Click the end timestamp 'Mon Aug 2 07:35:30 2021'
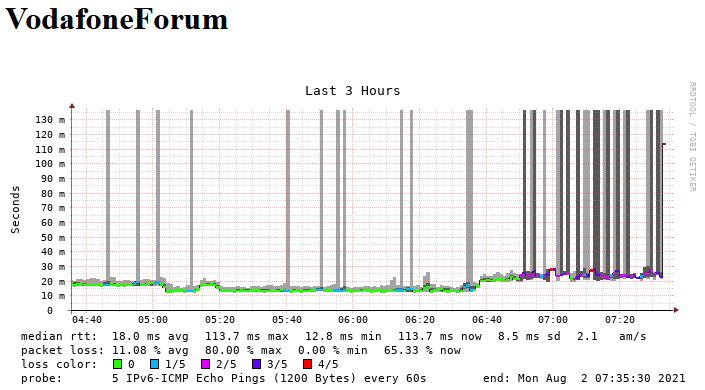This screenshot has width=705, height=390. 602,378
